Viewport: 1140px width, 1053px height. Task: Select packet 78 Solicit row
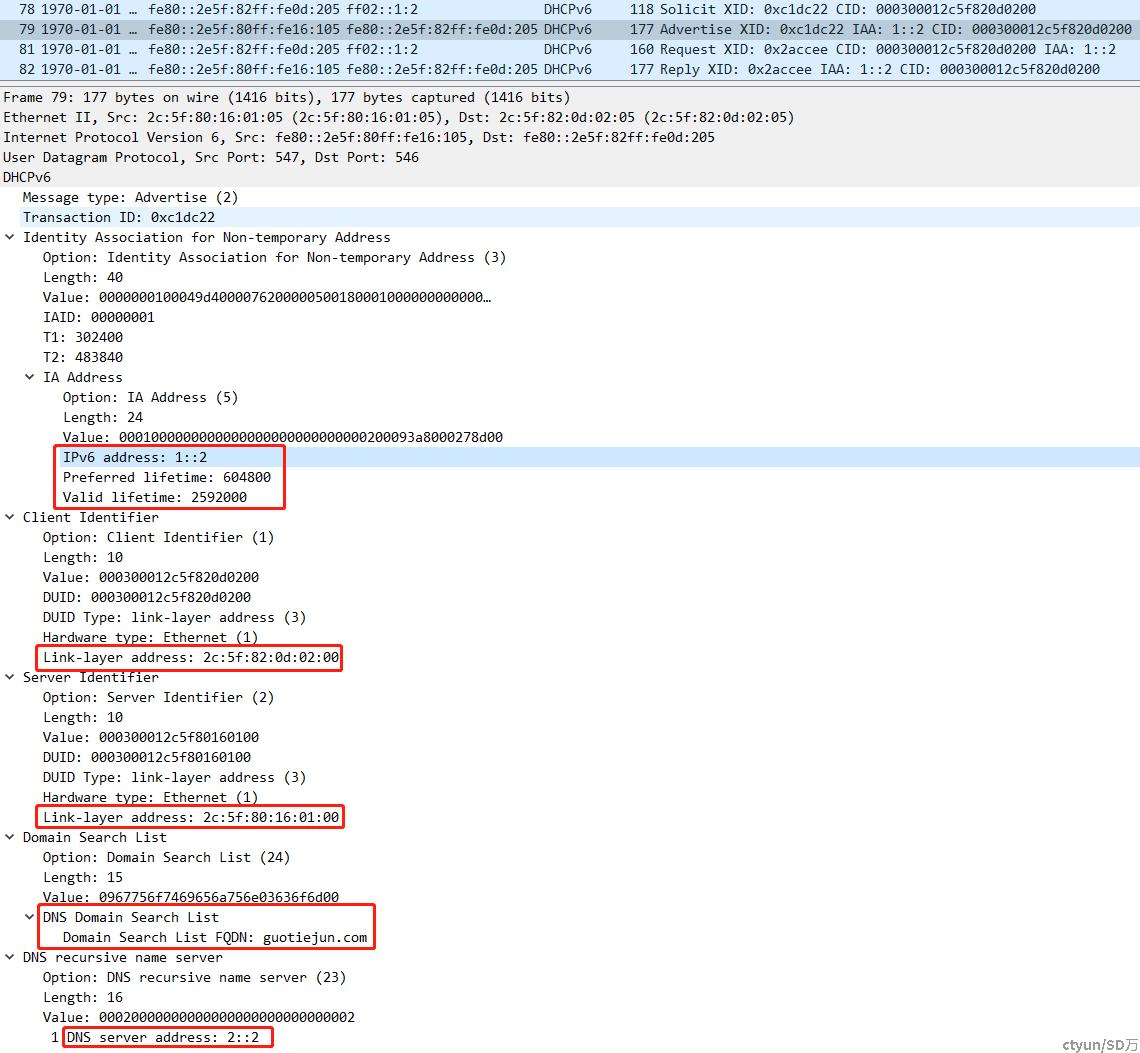tap(570, 9)
